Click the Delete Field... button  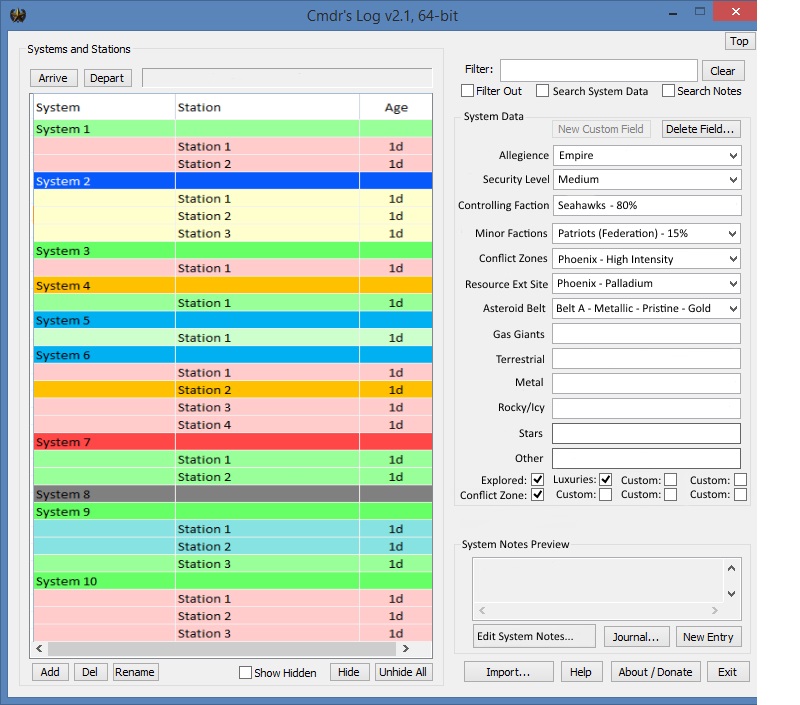click(x=701, y=130)
